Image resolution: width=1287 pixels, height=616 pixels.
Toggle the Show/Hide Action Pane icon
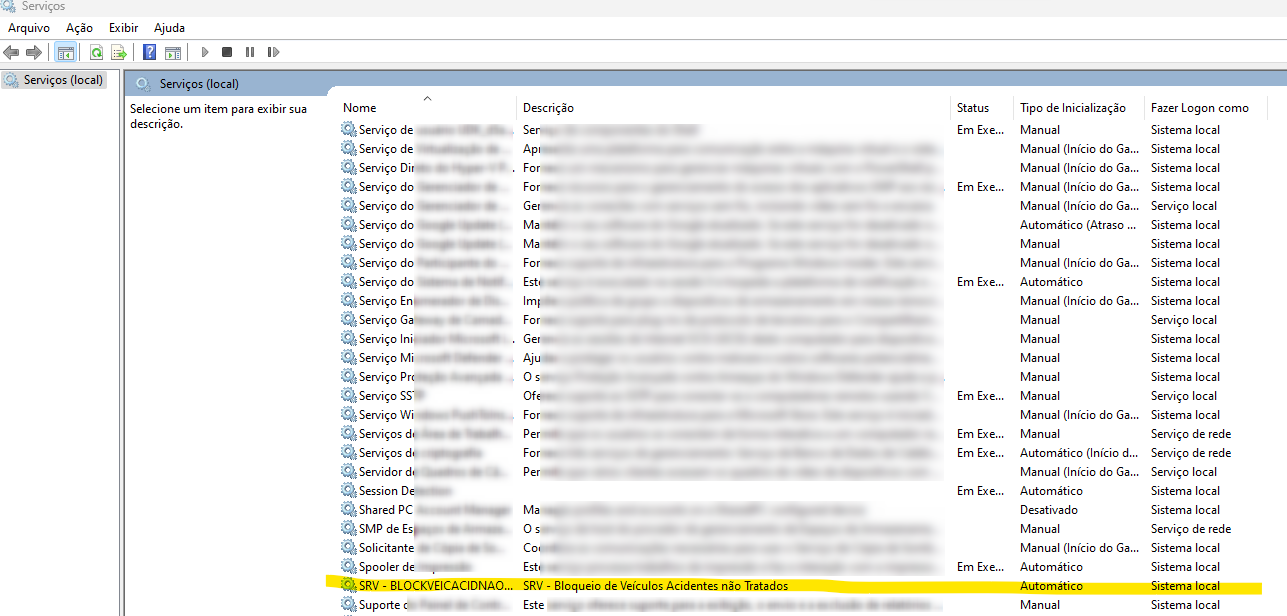point(172,52)
